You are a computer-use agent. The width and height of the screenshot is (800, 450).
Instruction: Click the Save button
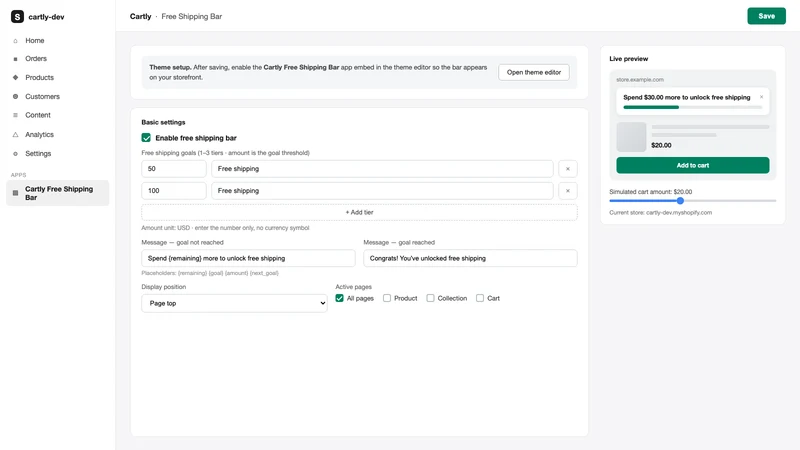pos(766,16)
